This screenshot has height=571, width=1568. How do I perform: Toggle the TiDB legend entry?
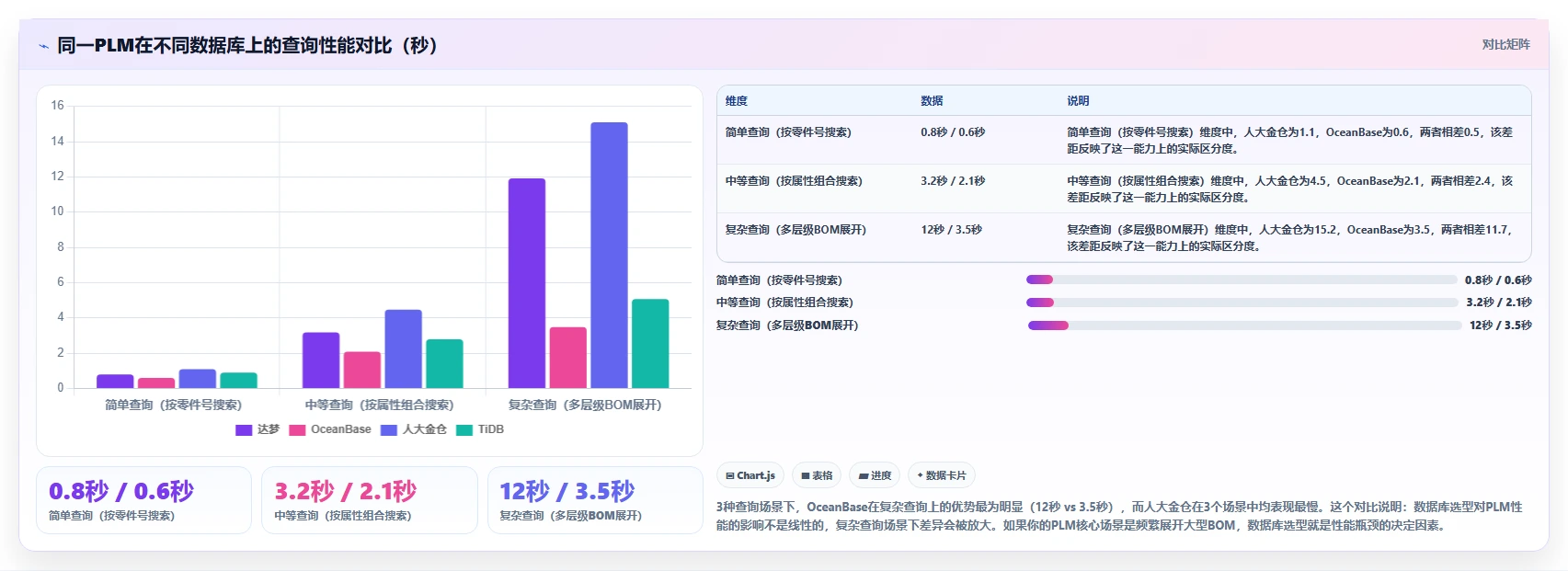click(x=480, y=429)
